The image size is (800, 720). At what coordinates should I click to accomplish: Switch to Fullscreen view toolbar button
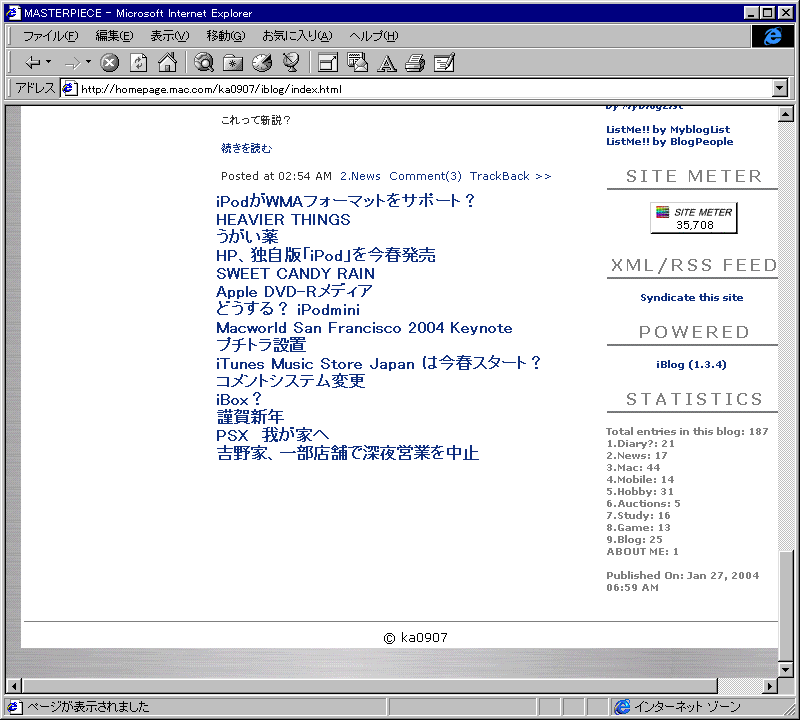328,63
